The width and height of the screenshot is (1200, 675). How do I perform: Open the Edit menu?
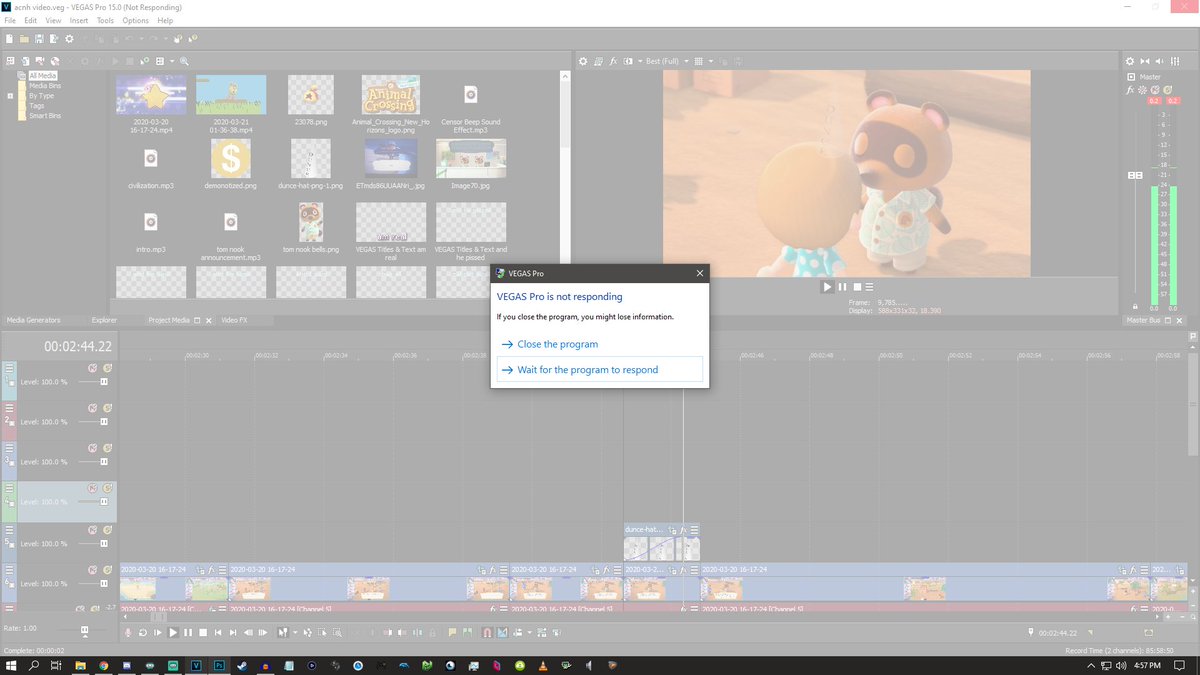31,20
